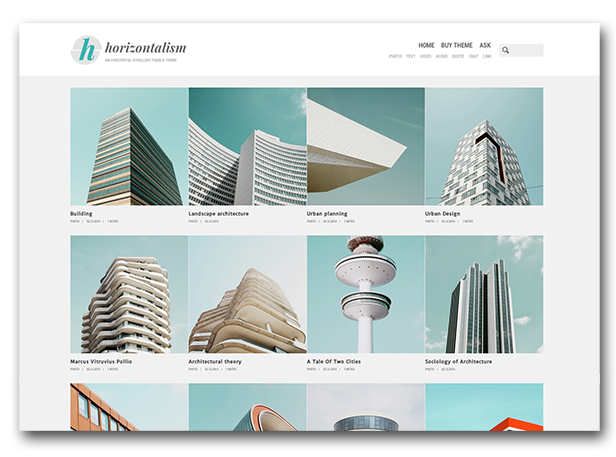Click the Architectural theory post title
The width and height of the screenshot is (616, 457).
[215, 361]
